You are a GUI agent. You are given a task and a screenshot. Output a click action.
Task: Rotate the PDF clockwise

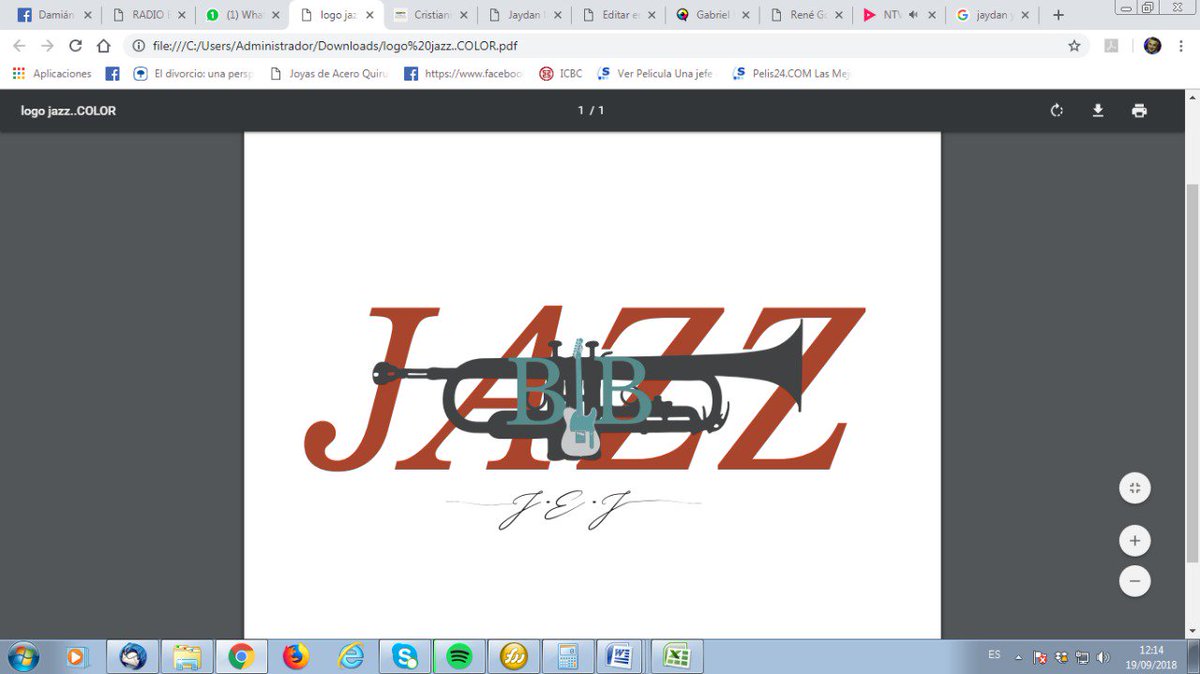pyautogui.click(x=1057, y=111)
